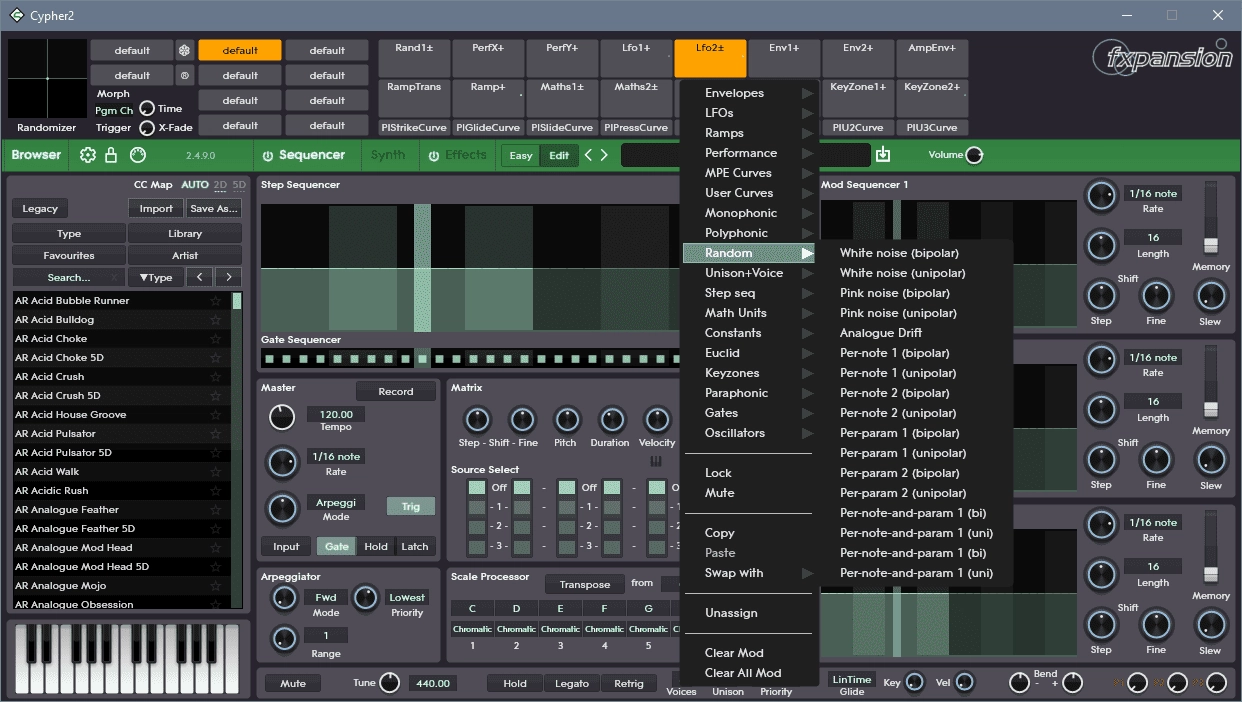The height and width of the screenshot is (702, 1242).
Task: Click the browser next page arrow button
Action: coord(229,277)
